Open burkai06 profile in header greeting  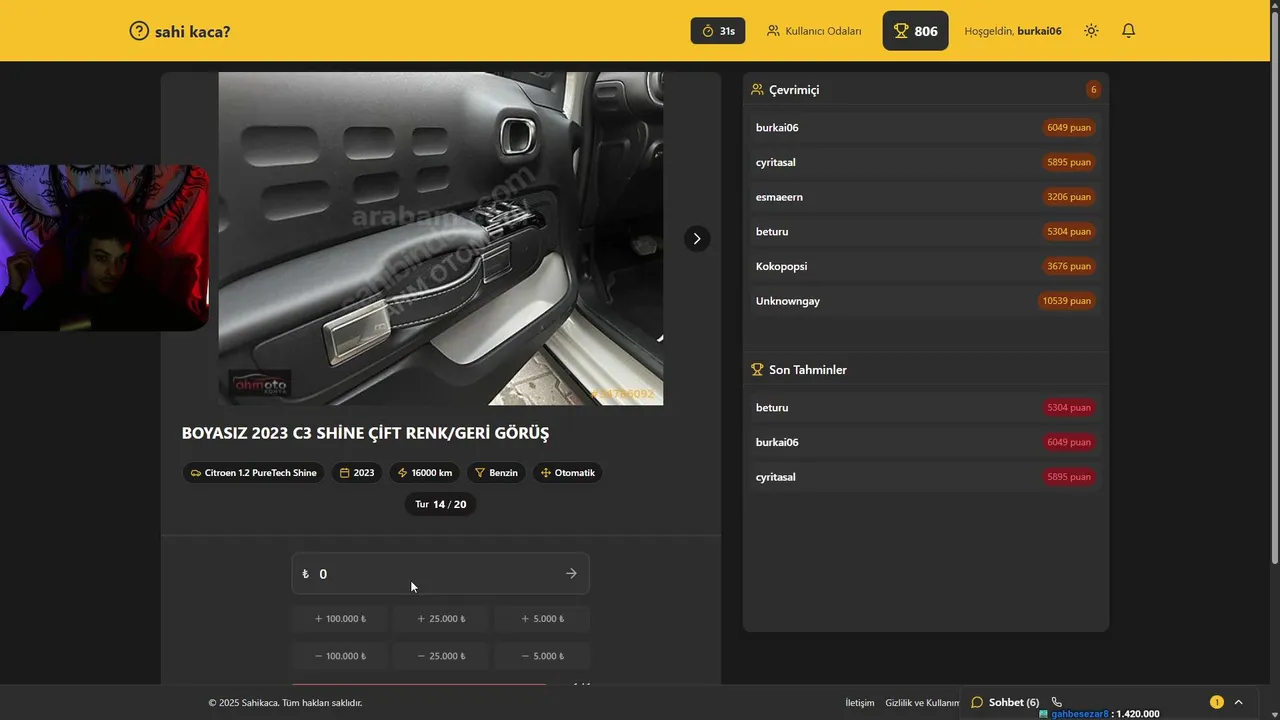point(1039,31)
